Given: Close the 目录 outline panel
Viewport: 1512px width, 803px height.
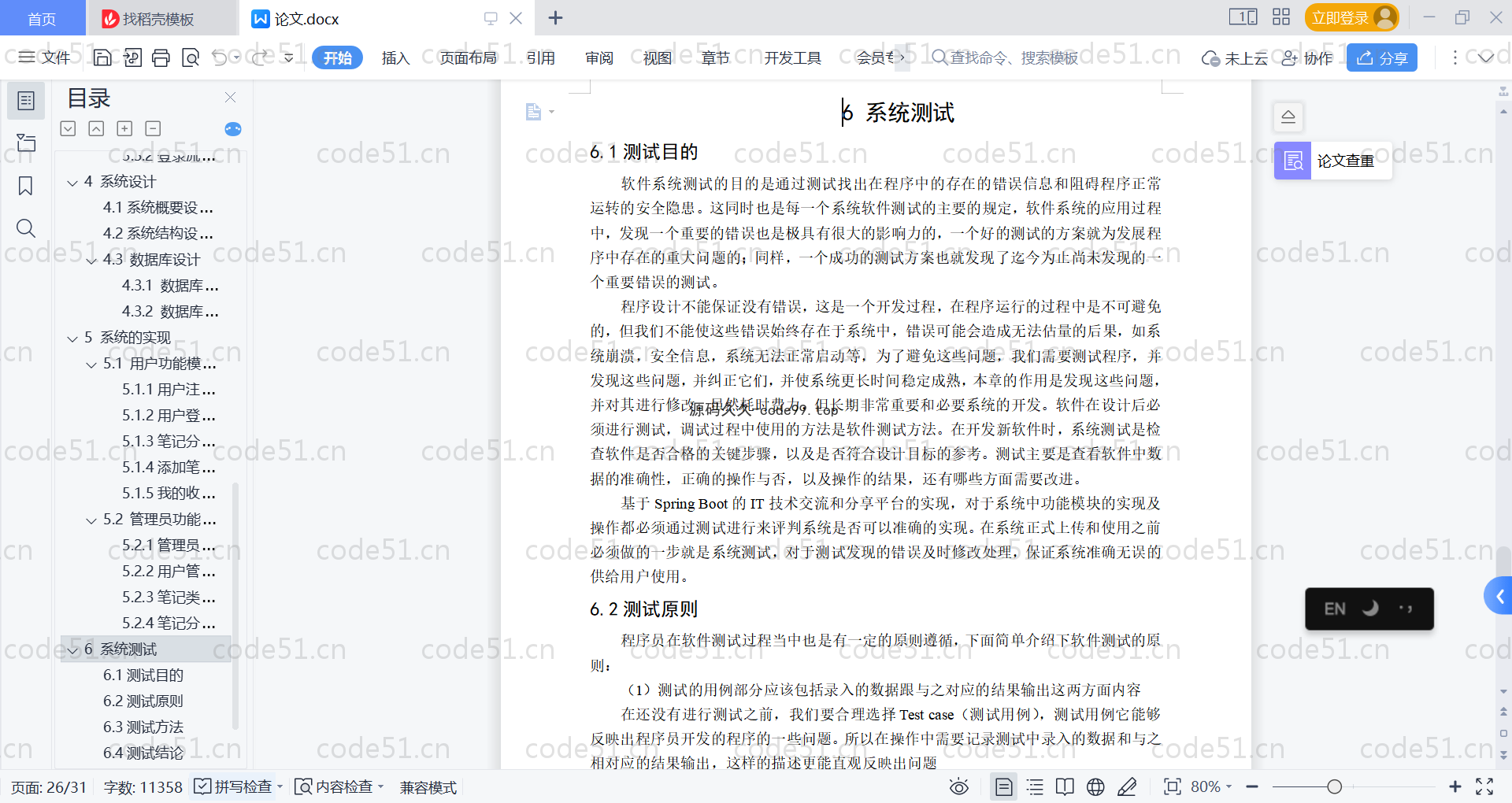Looking at the screenshot, I should pos(230,97).
